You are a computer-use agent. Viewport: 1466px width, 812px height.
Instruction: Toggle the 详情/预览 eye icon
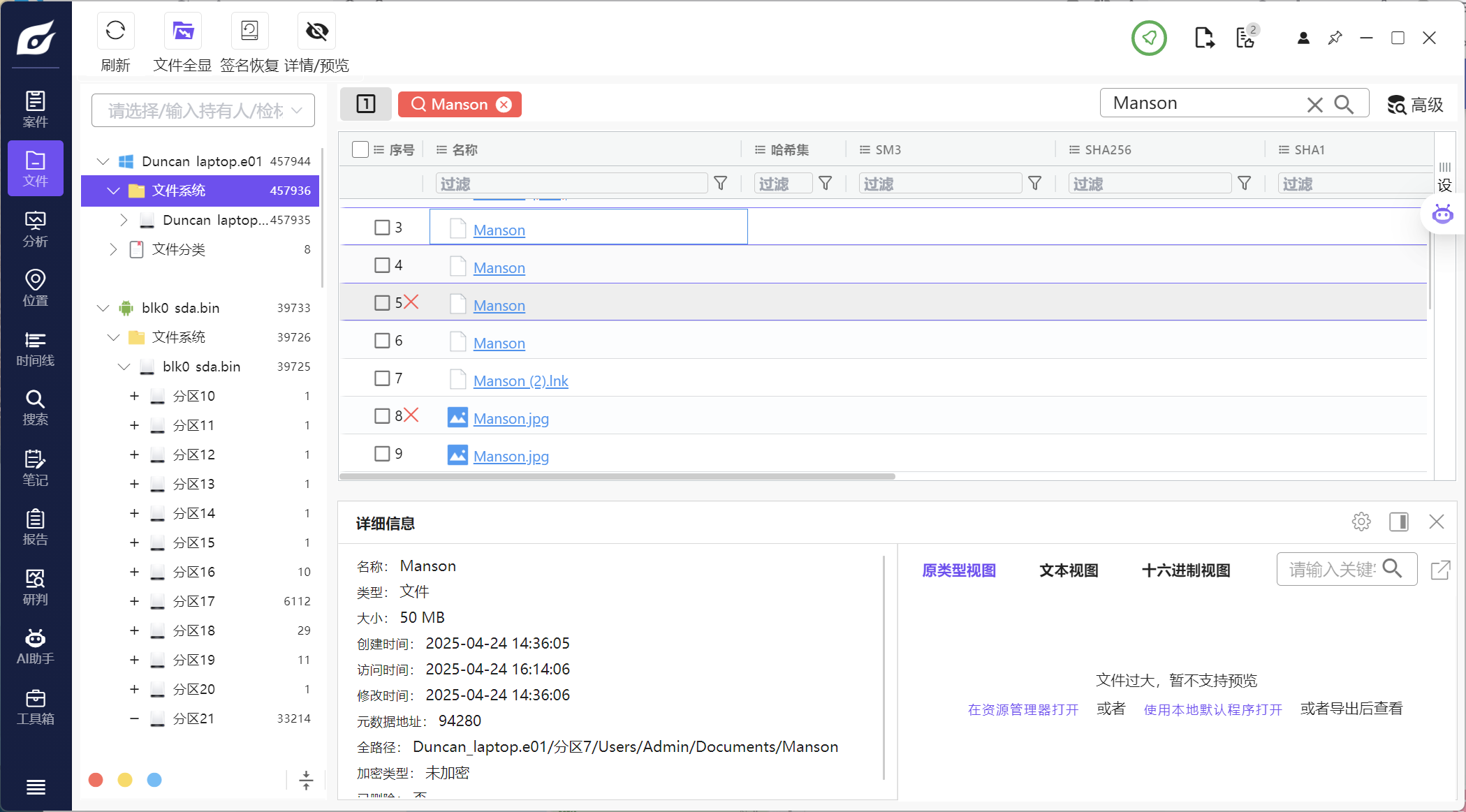[x=316, y=31]
